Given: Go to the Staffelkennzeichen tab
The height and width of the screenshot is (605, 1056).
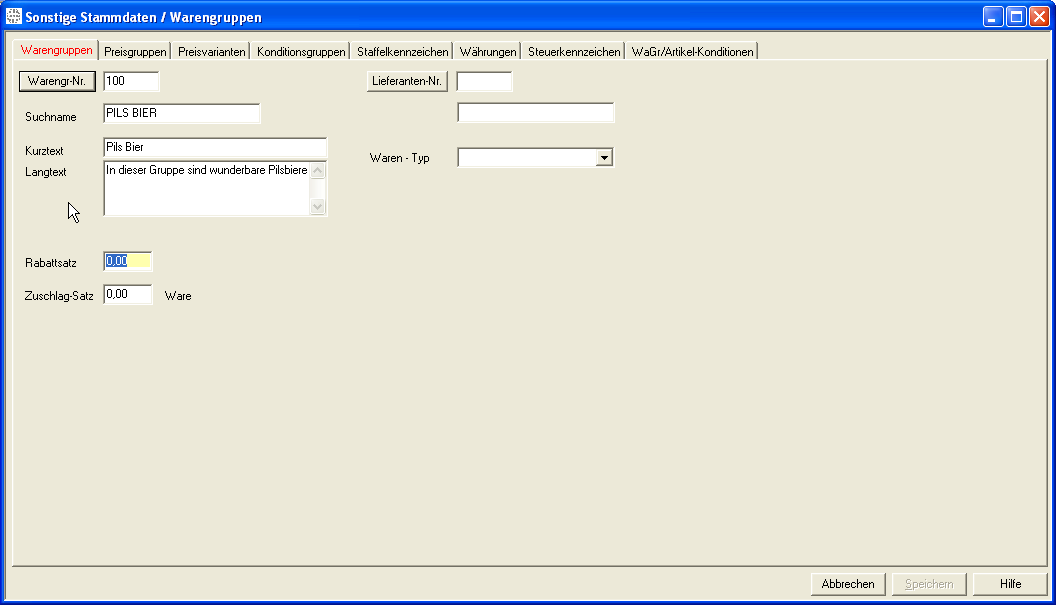Looking at the screenshot, I should pos(402,51).
